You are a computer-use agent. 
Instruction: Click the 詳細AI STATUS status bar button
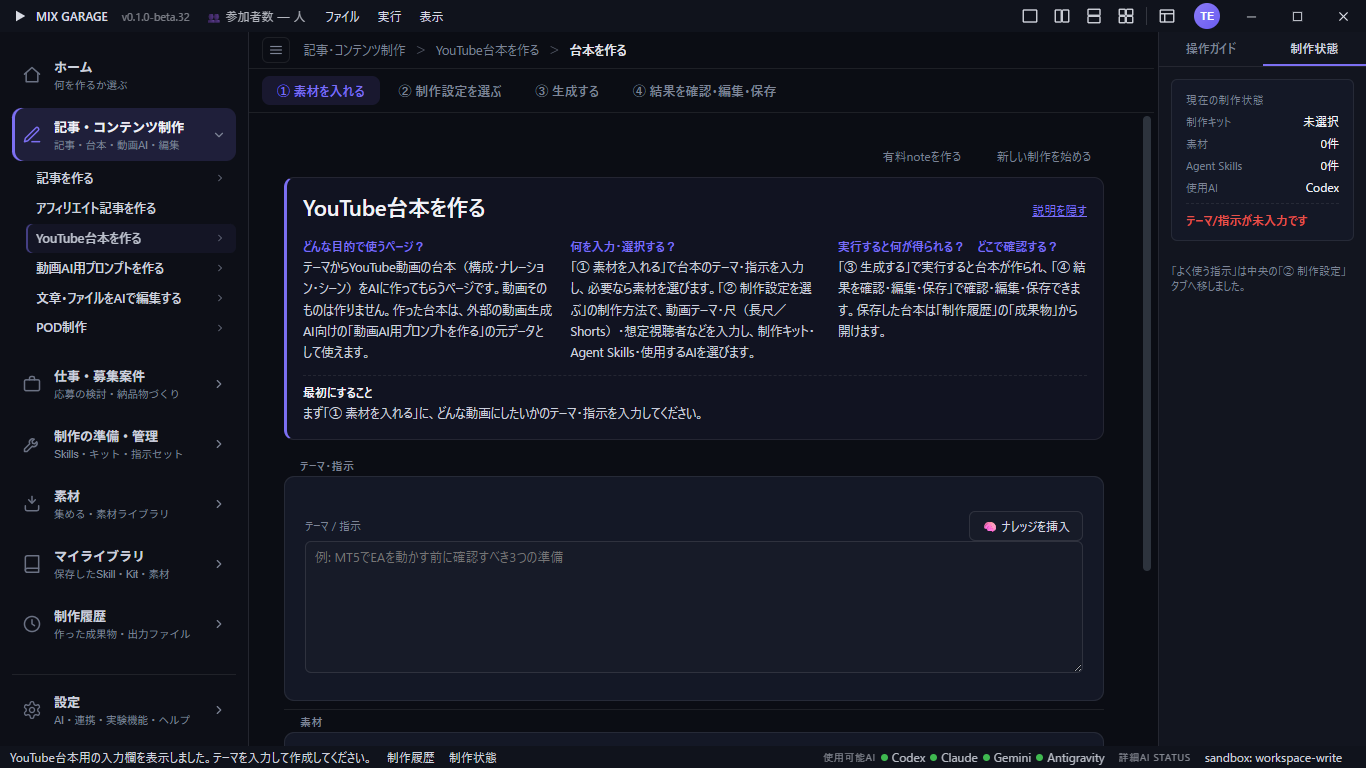(1154, 758)
